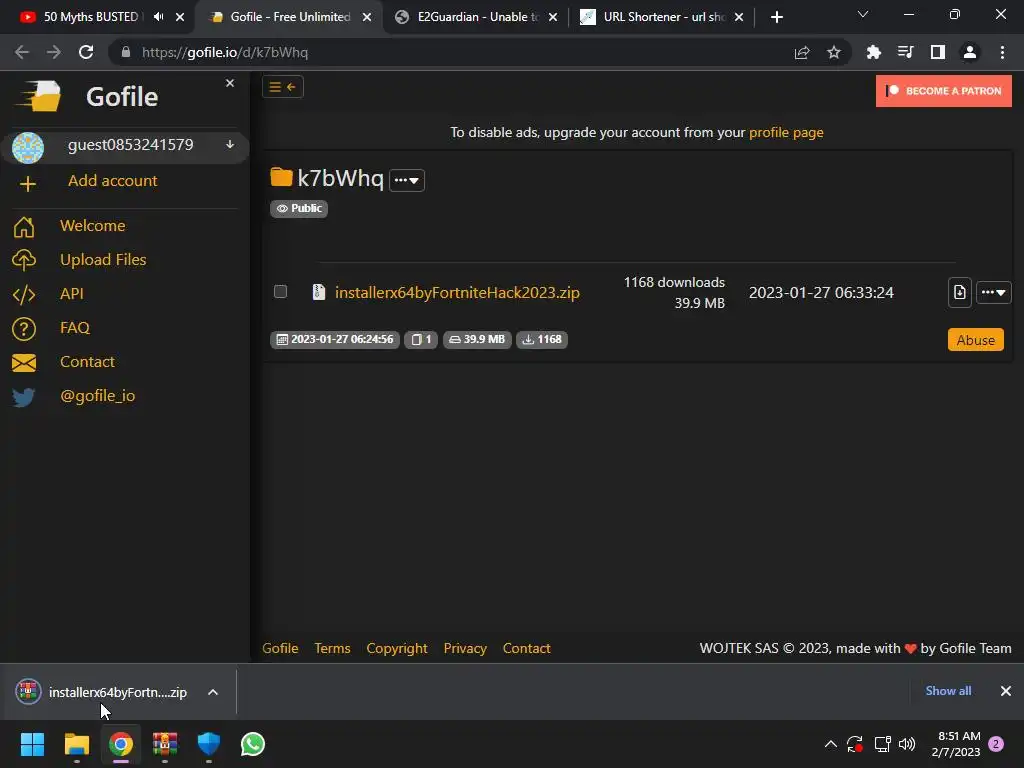Click the Gofile logo icon

(x=39, y=96)
